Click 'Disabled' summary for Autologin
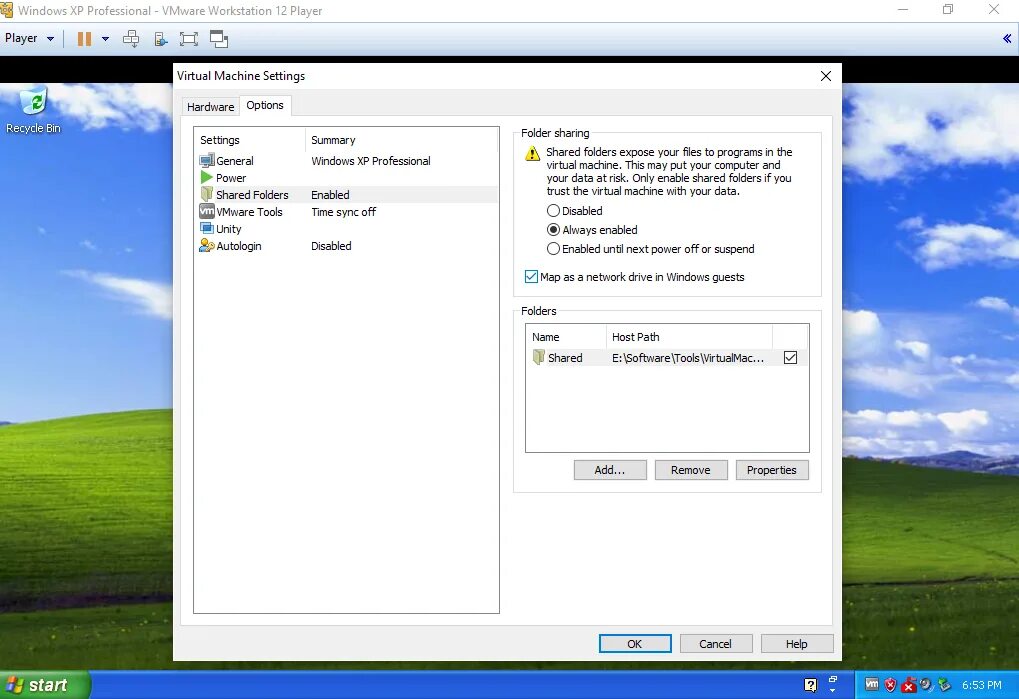 [x=331, y=246]
